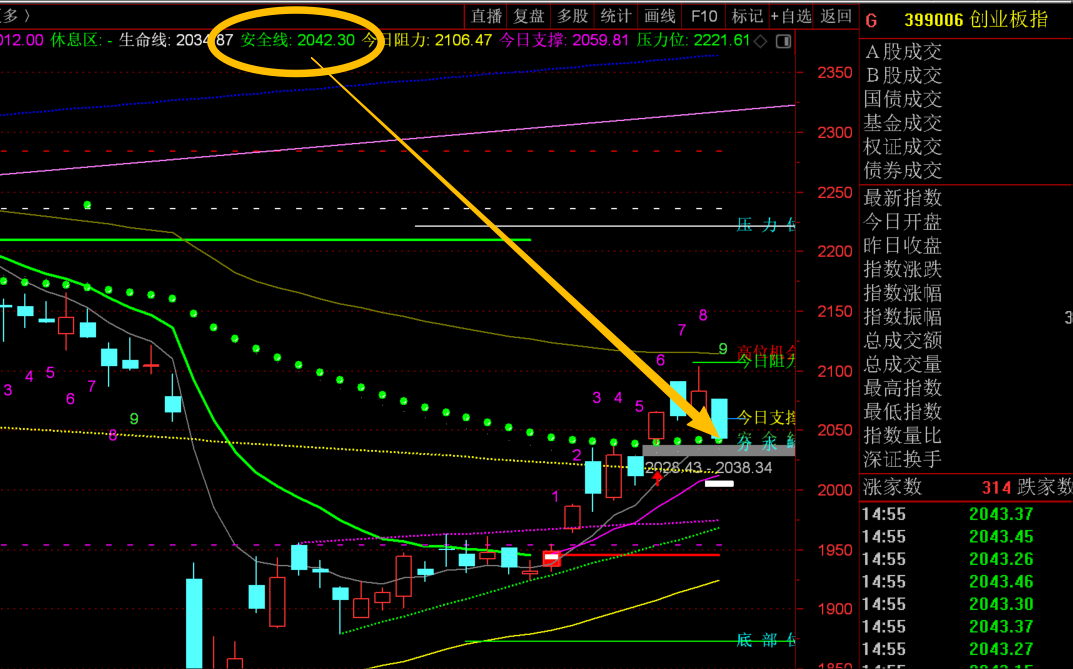Viewport: 1073px width, 669px height.
Task: Click the 压力位 line label on chart
Action: 766,225
